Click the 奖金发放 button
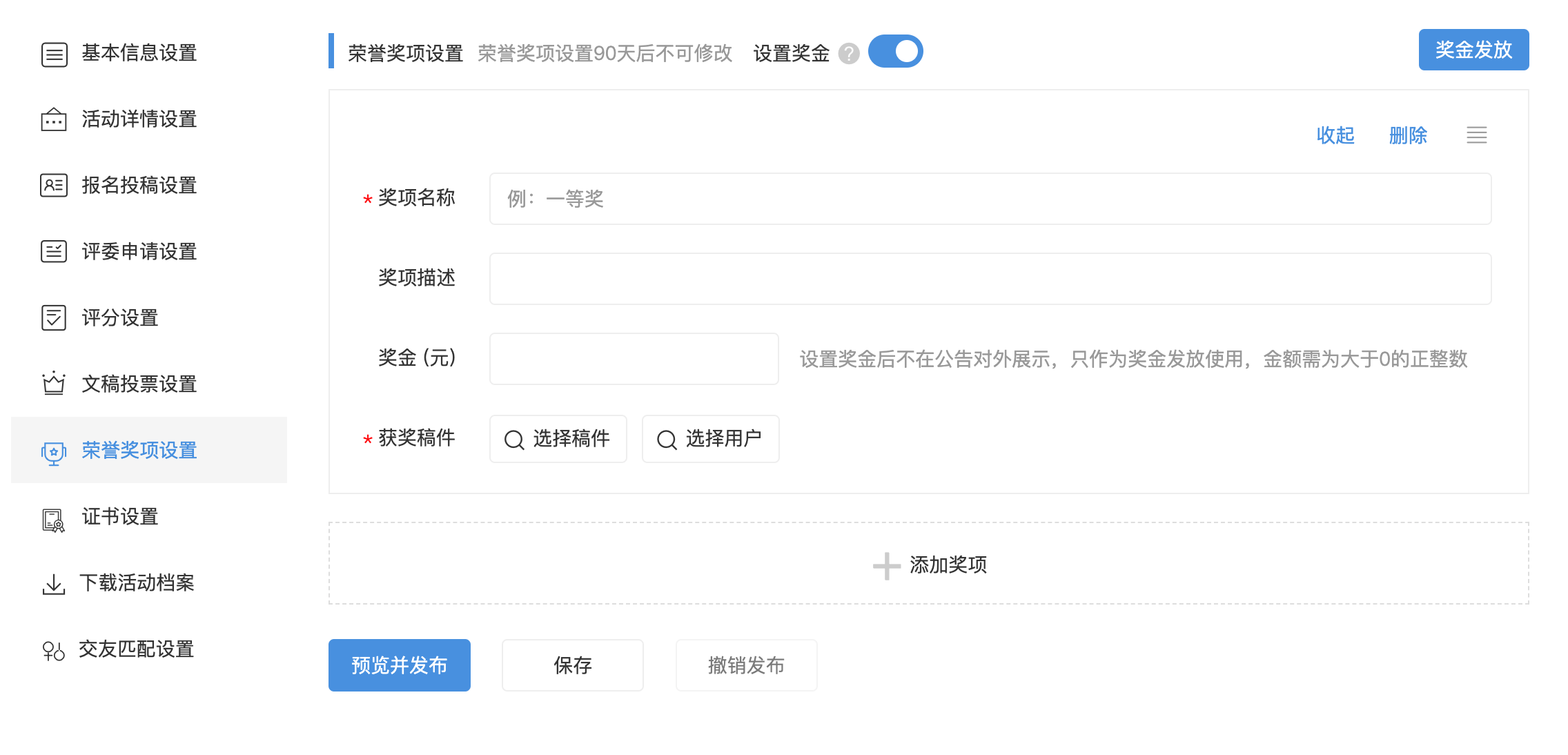This screenshot has width=1568, height=755. pyautogui.click(x=1473, y=50)
